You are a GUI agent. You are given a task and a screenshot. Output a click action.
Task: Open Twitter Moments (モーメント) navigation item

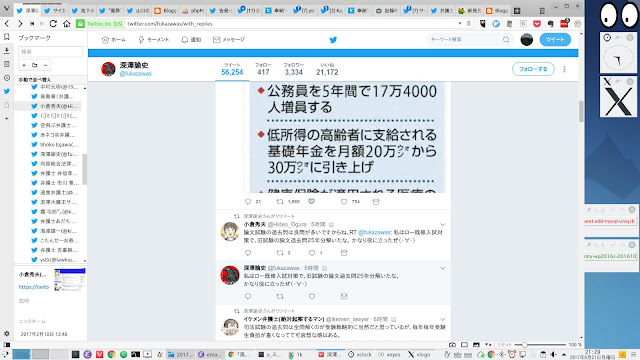153,40
